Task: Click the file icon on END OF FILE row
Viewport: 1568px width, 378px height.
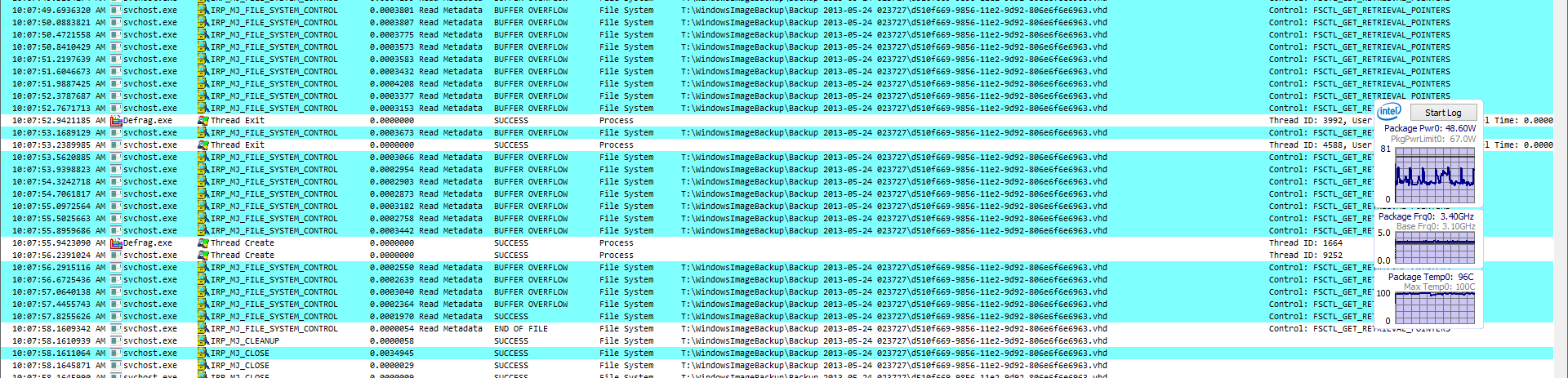Action: (203, 329)
